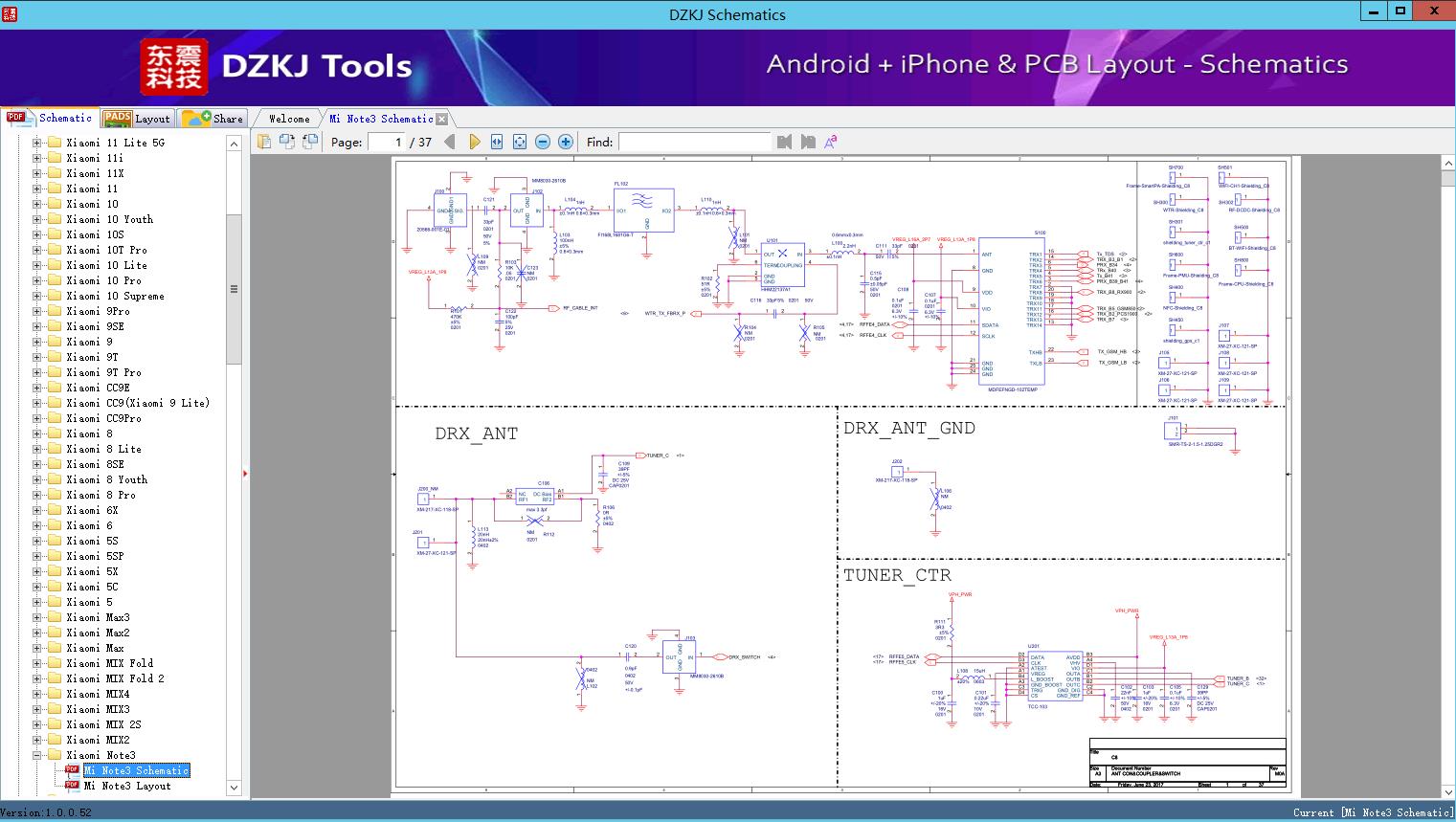Expand the Xiaomi 10 Supreme node
1456x822 pixels.
point(37,296)
